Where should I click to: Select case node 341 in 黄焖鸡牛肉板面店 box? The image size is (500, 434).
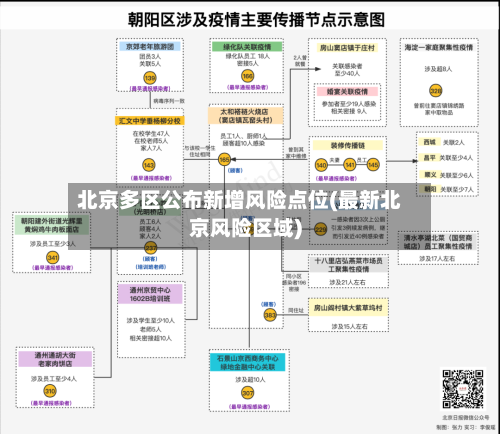tap(53, 257)
